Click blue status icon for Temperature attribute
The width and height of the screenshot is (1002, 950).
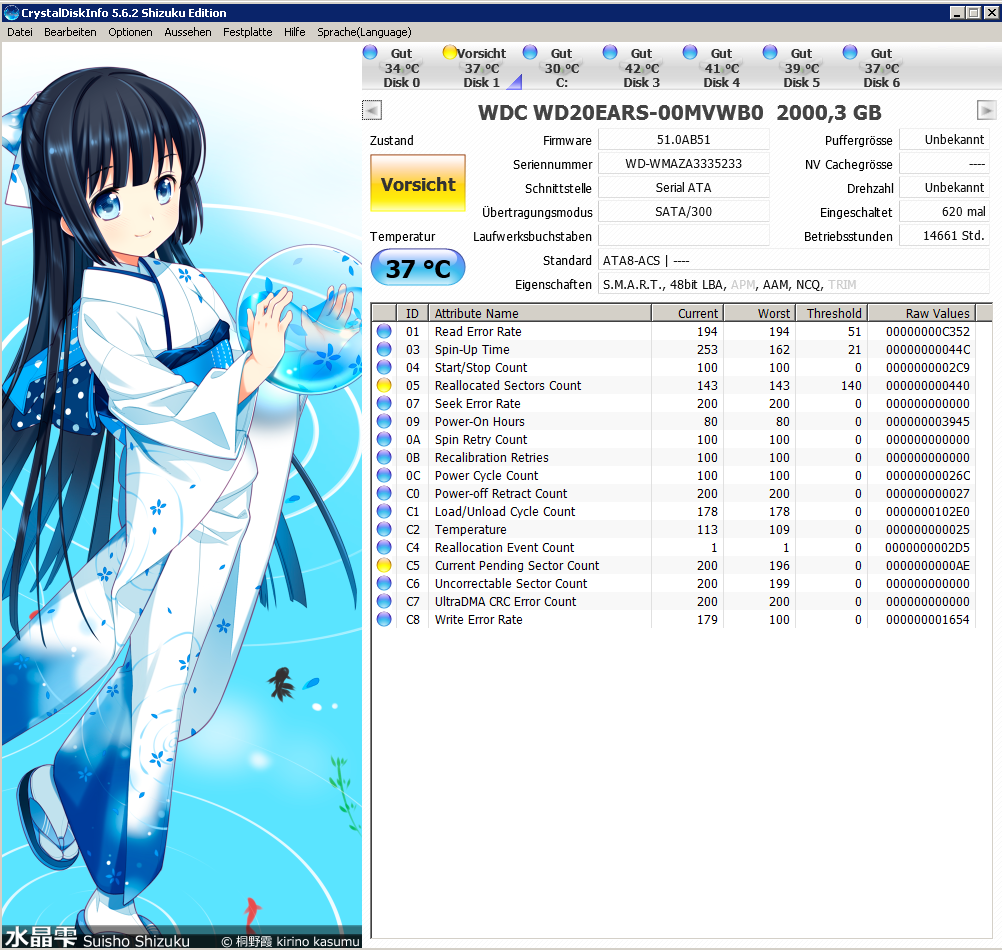[383, 529]
